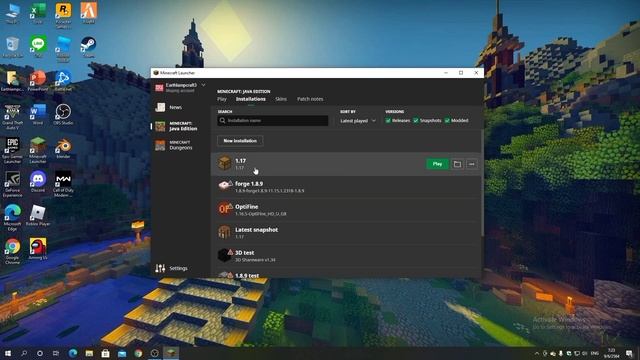Open the OBS Studio desktop icon
Image resolution: width=640 pixels, height=360 pixels.
coord(63,114)
